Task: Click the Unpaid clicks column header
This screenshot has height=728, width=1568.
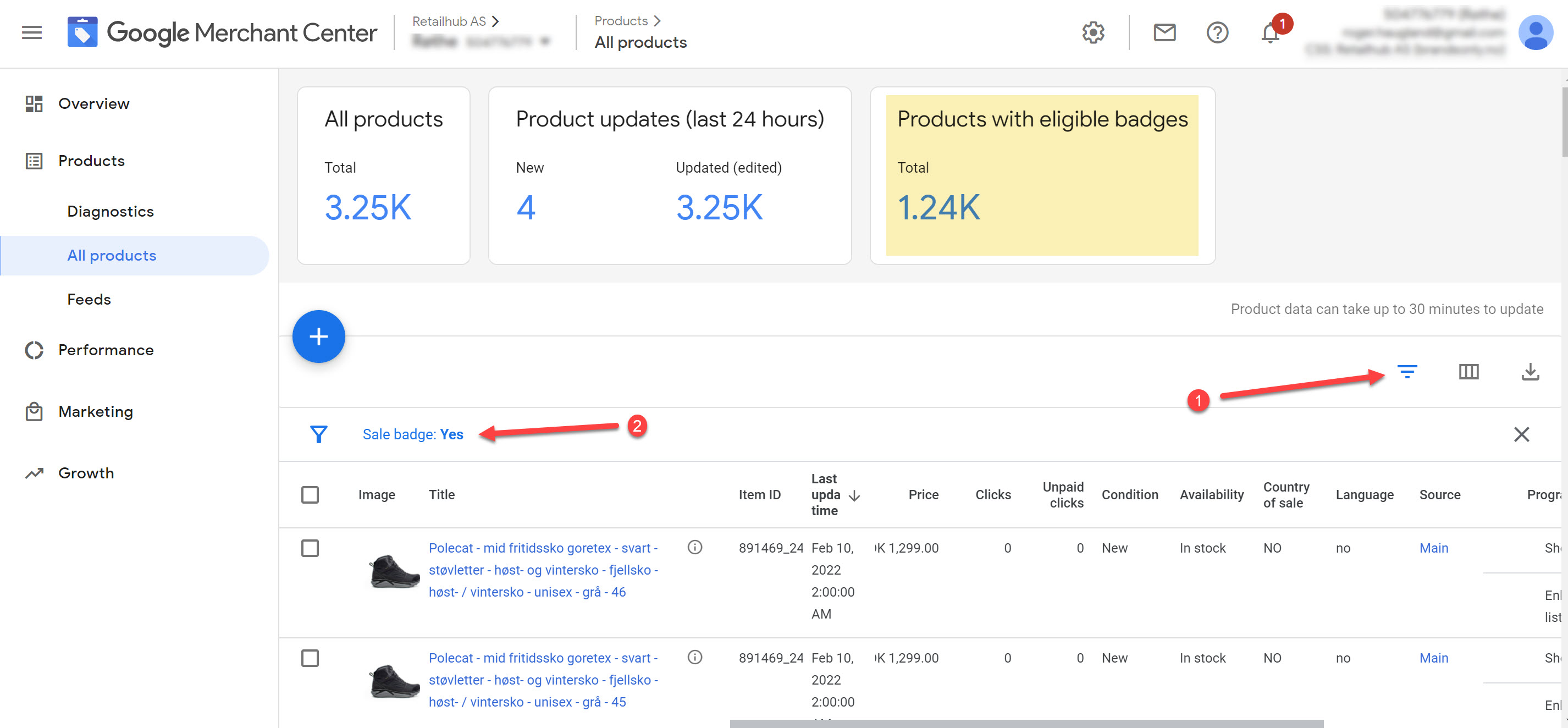Action: (x=1063, y=495)
